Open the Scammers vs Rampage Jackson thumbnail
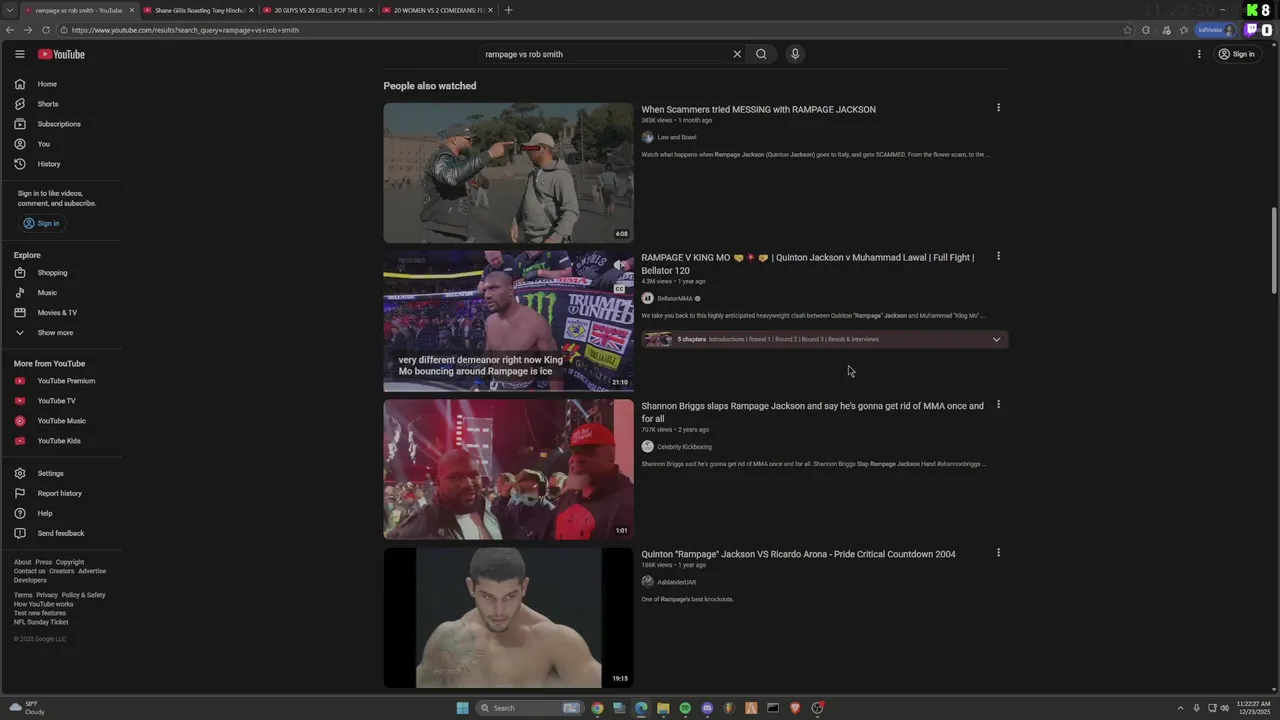The image size is (1280, 720). tap(508, 173)
